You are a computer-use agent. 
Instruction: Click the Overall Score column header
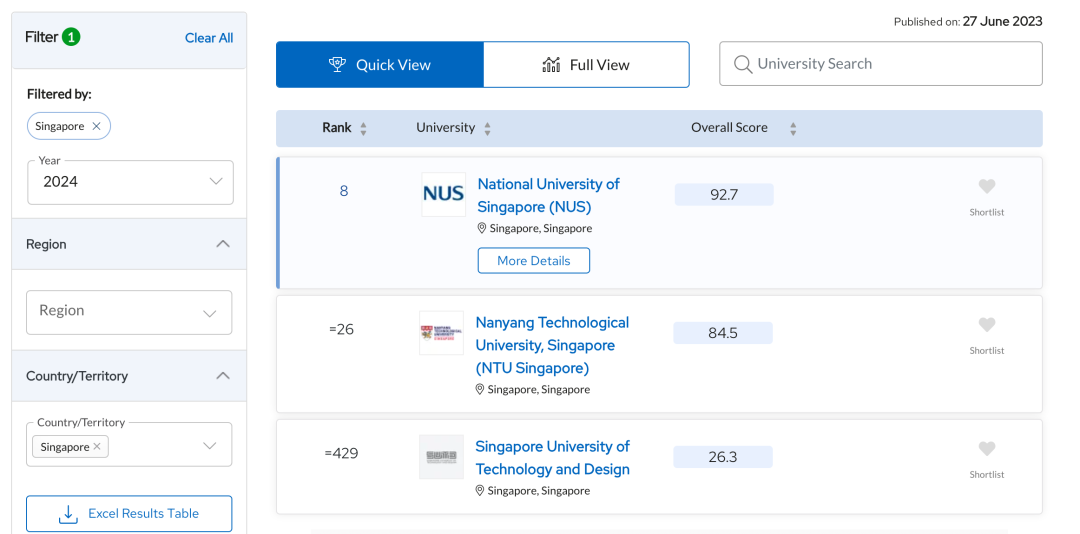pos(729,127)
